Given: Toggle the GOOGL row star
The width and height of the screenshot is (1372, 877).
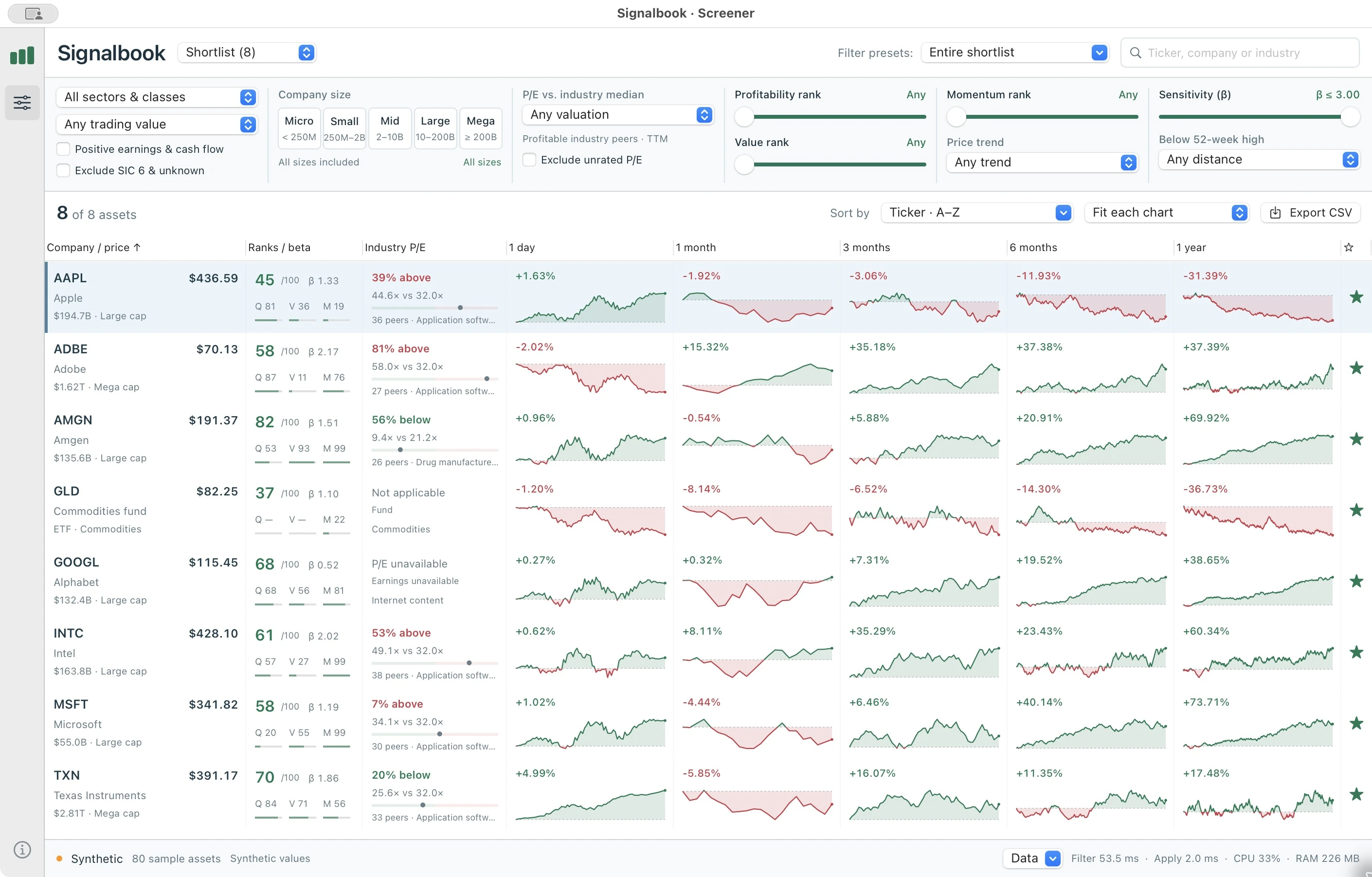Looking at the screenshot, I should (1356, 581).
